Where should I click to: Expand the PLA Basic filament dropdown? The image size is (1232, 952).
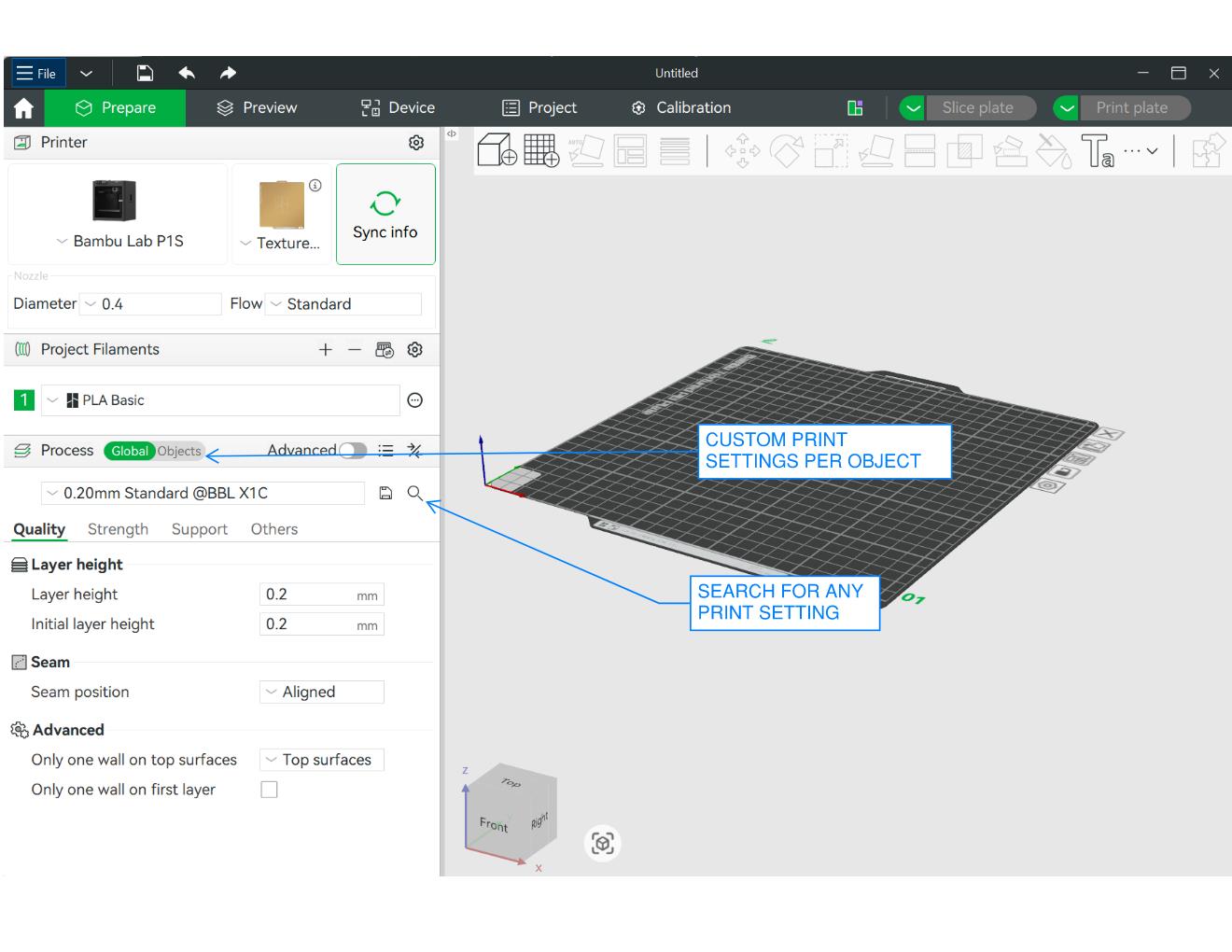click(220, 400)
